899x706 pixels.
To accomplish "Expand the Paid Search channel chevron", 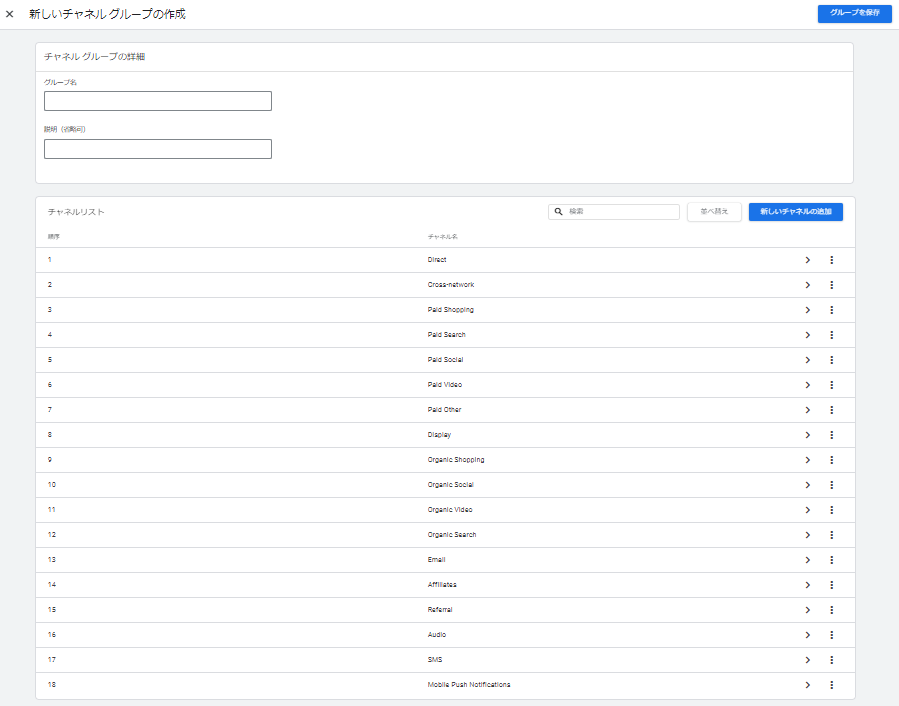I will coord(807,335).
